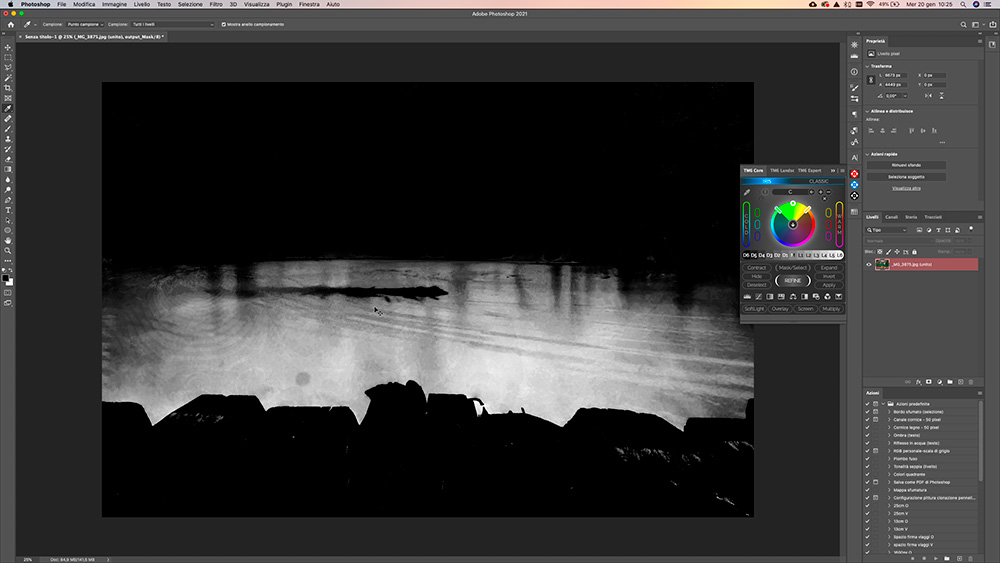Toggle the 'Mostra anello campionamento' checkbox
The width and height of the screenshot is (1000, 563).
224,24
